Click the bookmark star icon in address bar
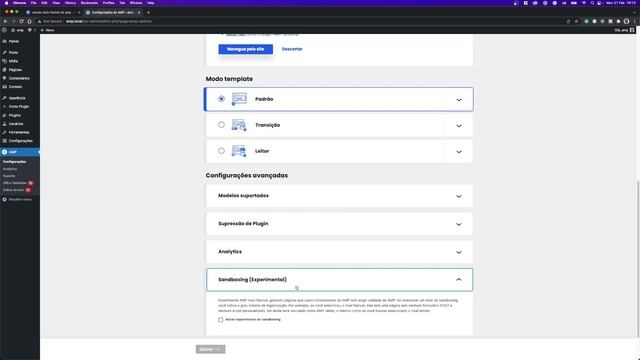The height and width of the screenshot is (360, 640). pos(576,21)
